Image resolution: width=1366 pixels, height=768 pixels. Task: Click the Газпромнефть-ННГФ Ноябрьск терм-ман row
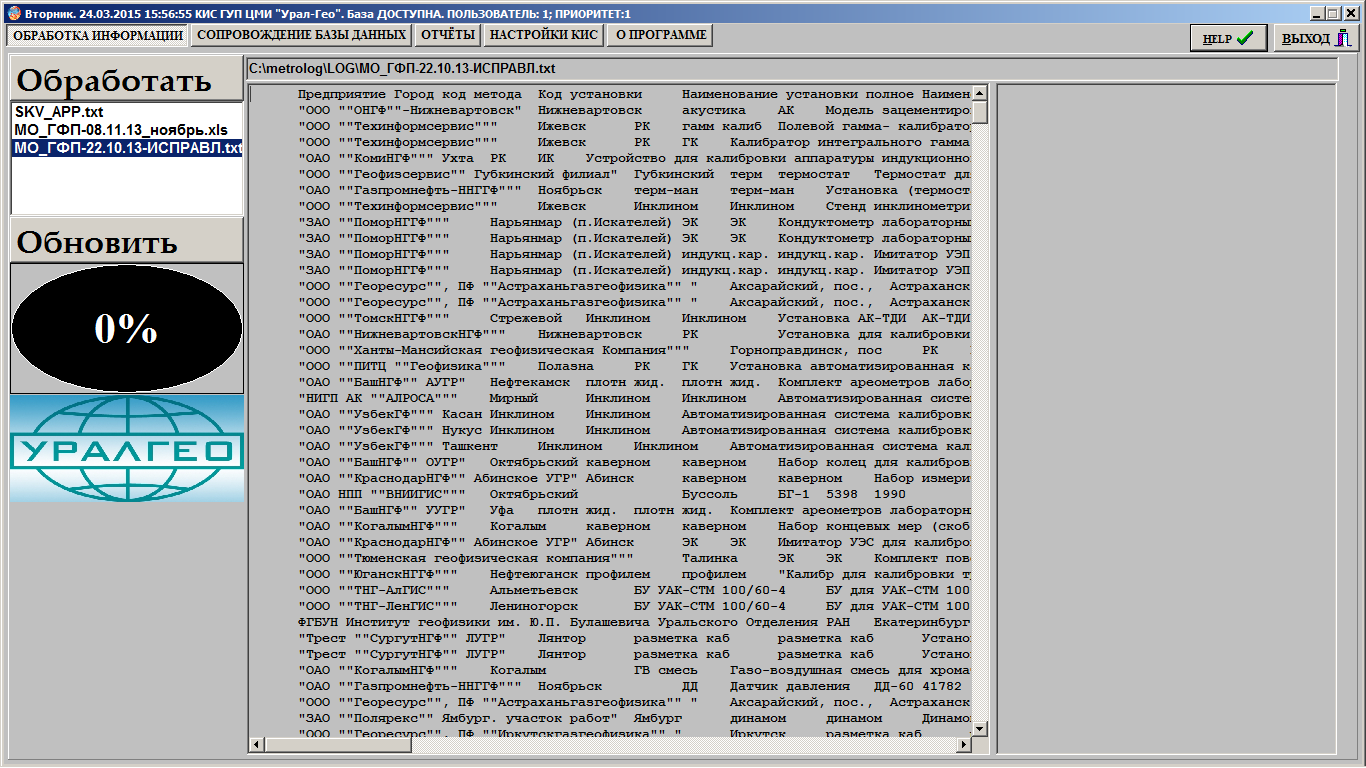tap(634, 190)
